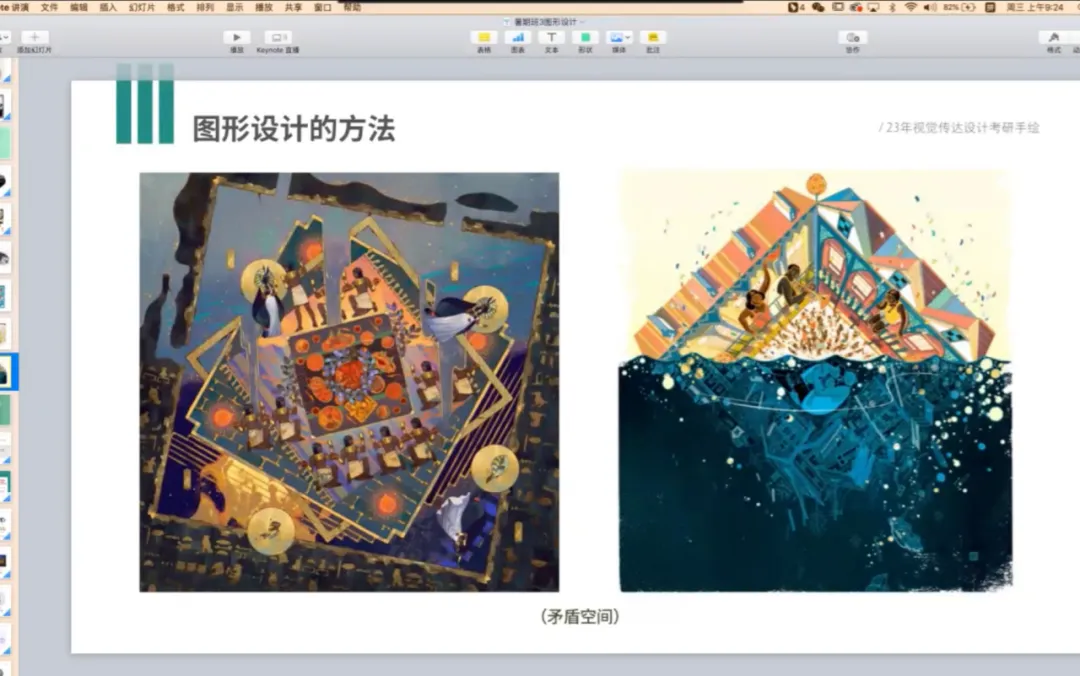Open the 格式 (Format) menu
This screenshot has width=1080, height=676.
pos(176,7)
